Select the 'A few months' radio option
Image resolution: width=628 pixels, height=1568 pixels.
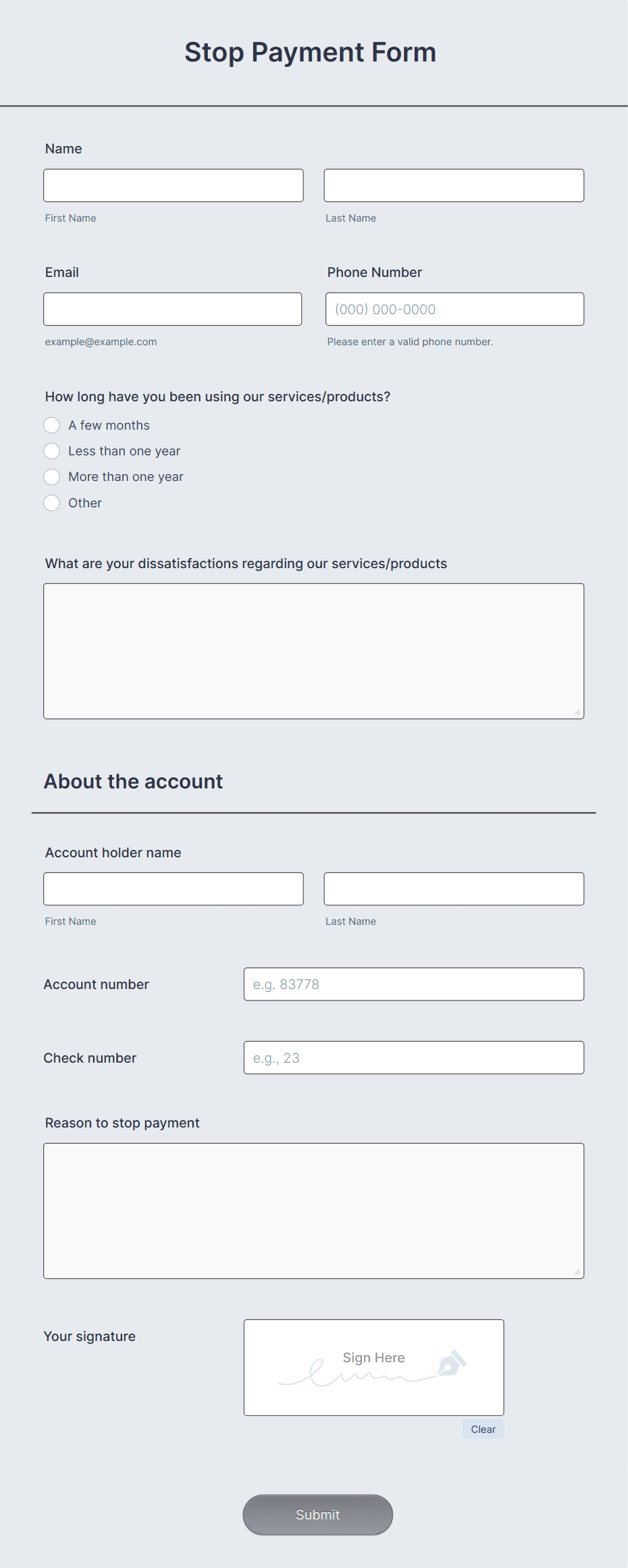coord(51,425)
